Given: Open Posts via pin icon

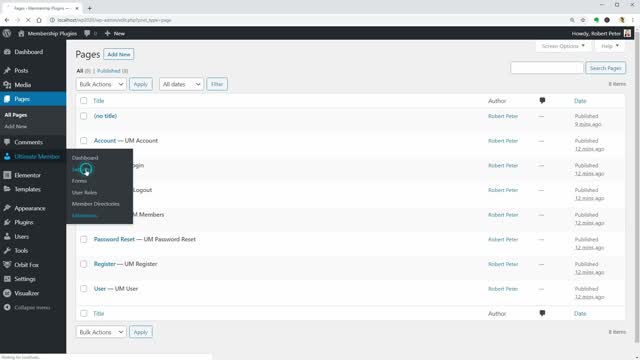Looking at the screenshot, I should (x=7, y=71).
